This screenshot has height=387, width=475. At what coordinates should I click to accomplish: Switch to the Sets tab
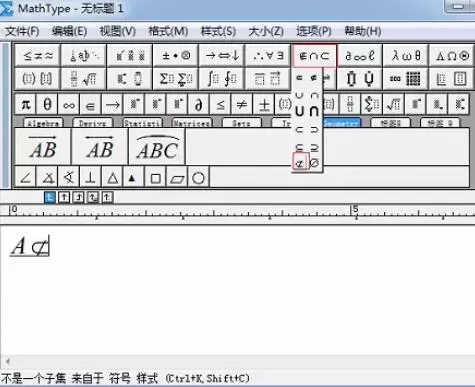click(242, 123)
